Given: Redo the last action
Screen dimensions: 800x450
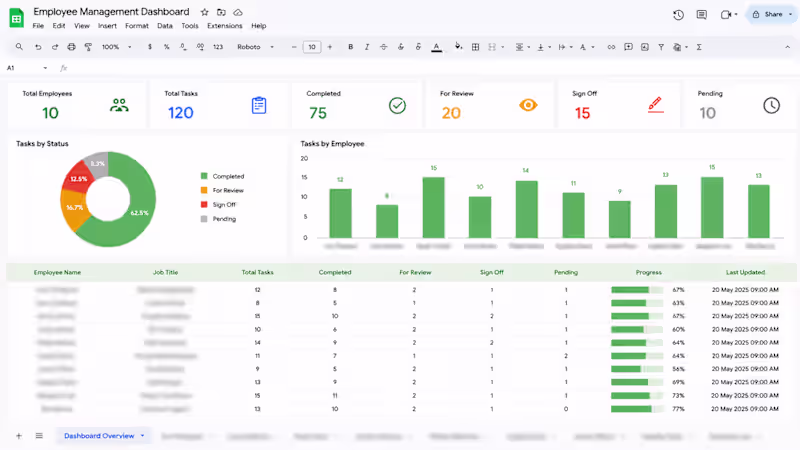Looking at the screenshot, I should [x=55, y=47].
